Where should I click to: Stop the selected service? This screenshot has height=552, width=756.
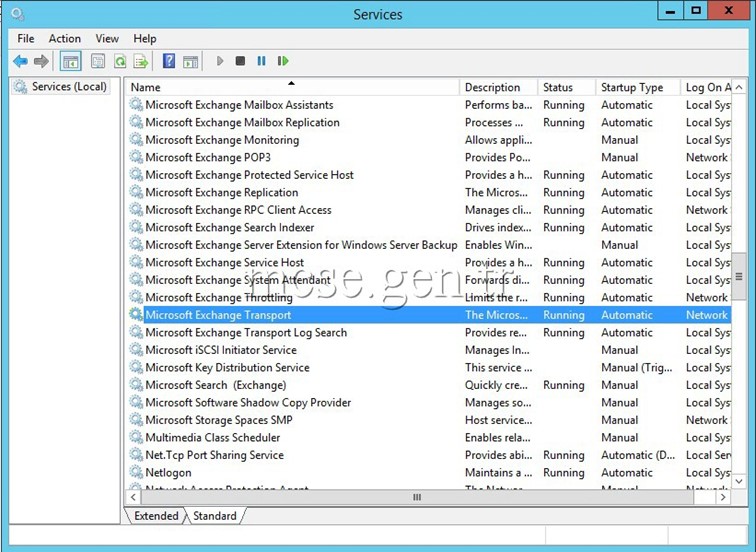pyautogui.click(x=240, y=61)
